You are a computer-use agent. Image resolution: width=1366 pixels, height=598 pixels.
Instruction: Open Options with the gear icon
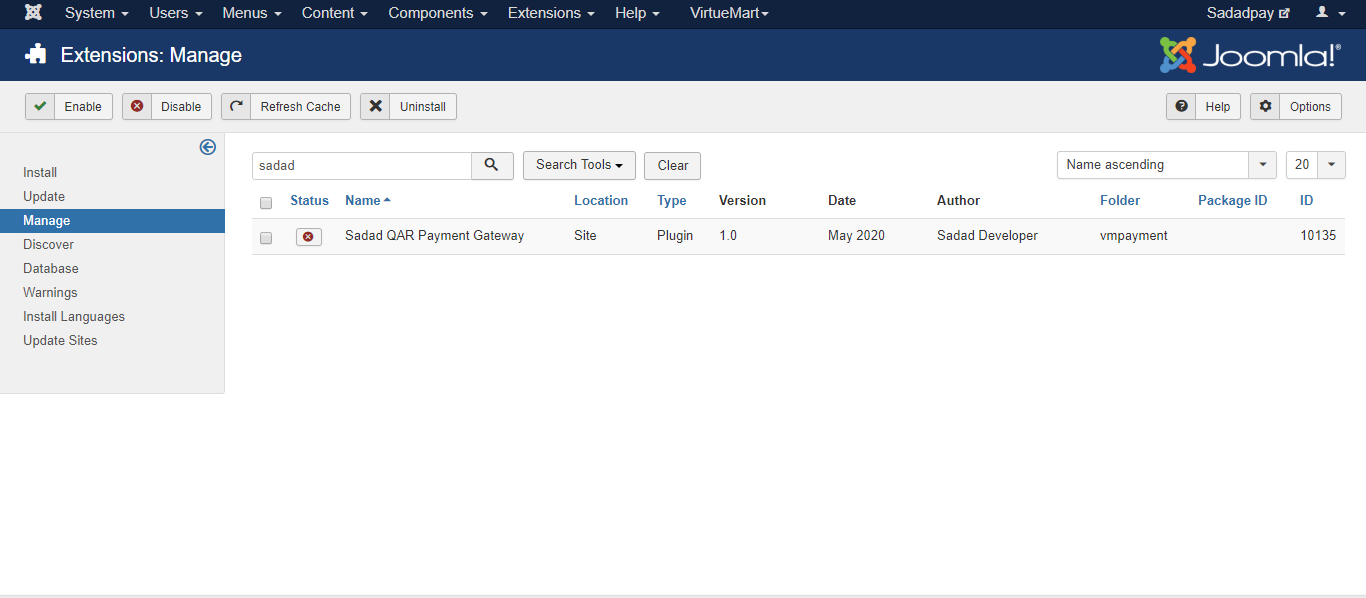1295,107
